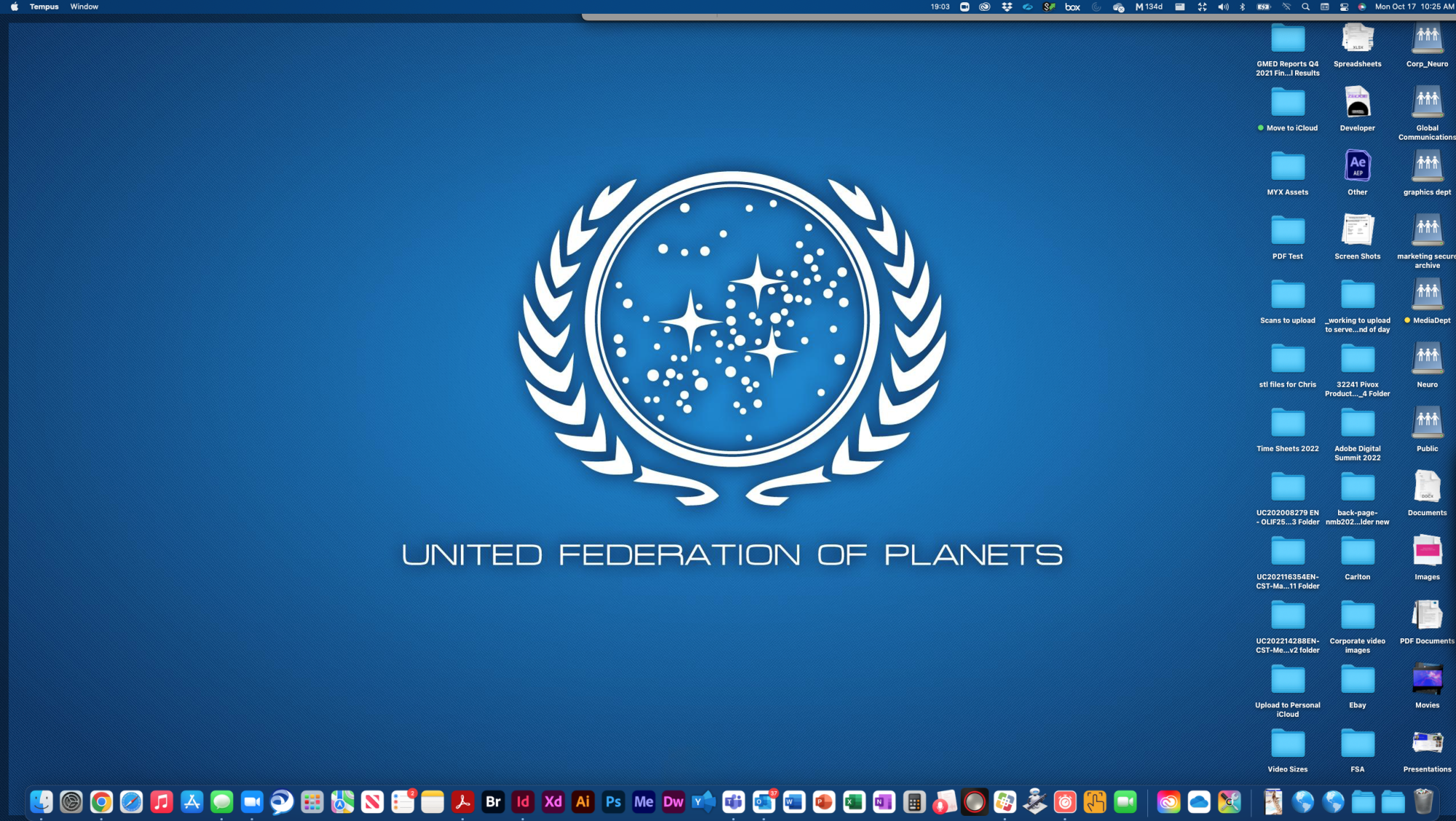This screenshot has width=1456, height=821.
Task: Select the Screen Shots desktop stack
Action: pos(1358,237)
